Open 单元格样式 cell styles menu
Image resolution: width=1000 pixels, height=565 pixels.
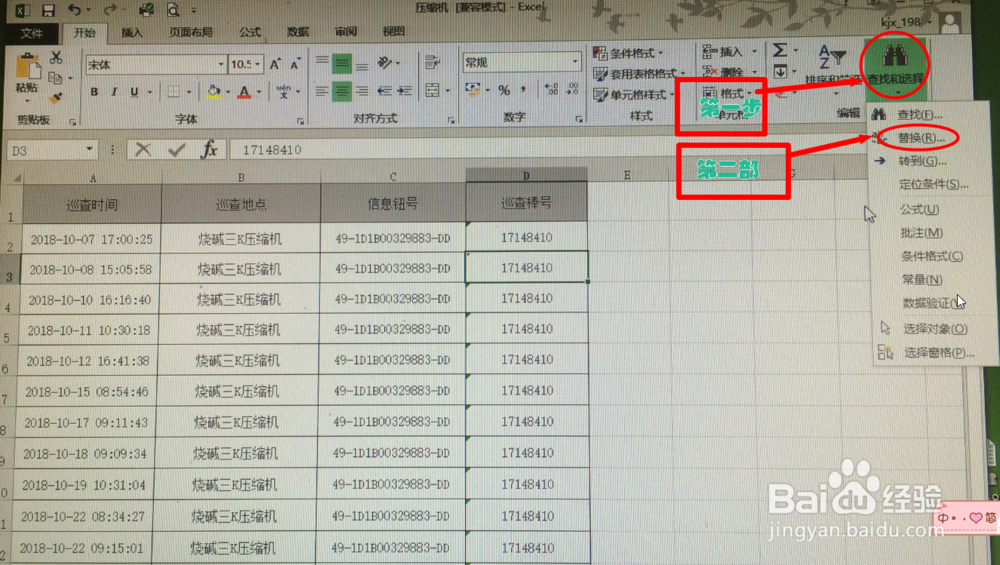[634, 95]
